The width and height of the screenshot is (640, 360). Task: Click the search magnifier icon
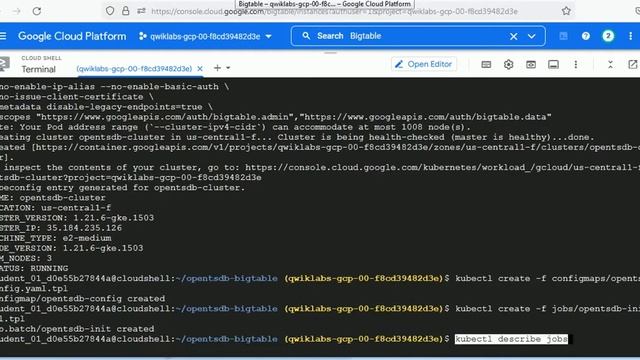pyautogui.click(x=306, y=36)
